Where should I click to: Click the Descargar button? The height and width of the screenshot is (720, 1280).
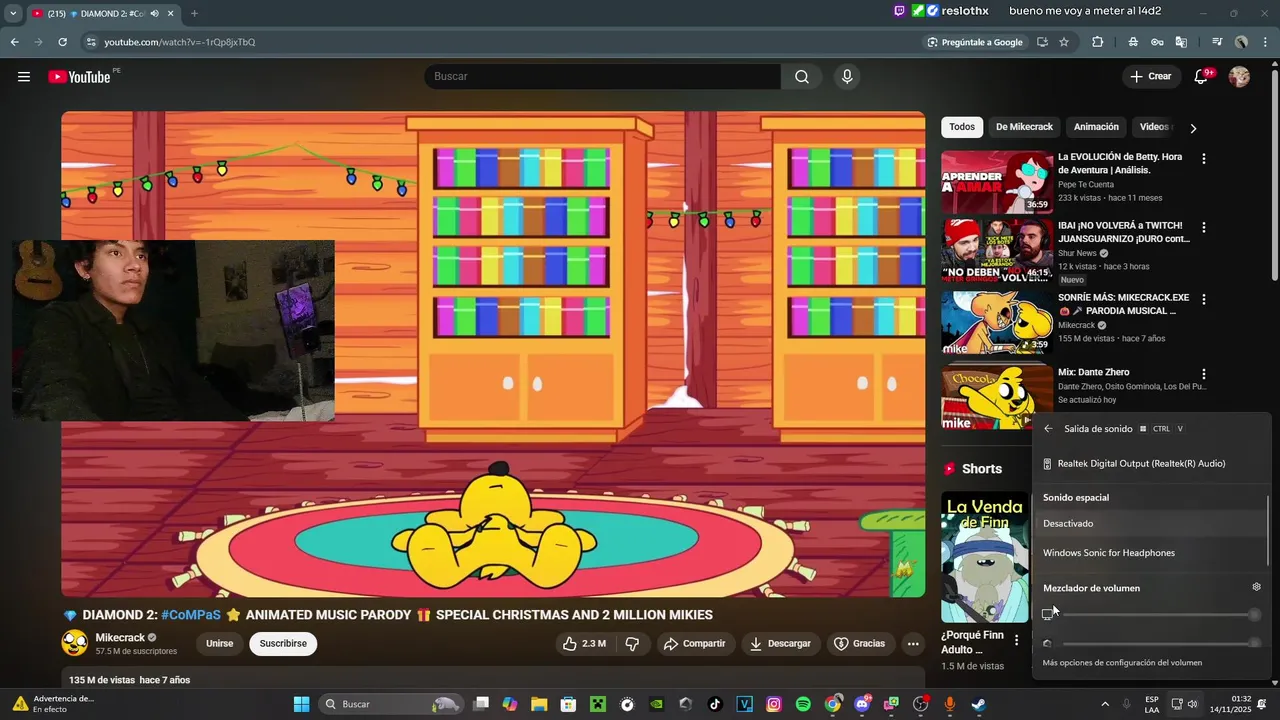point(781,644)
